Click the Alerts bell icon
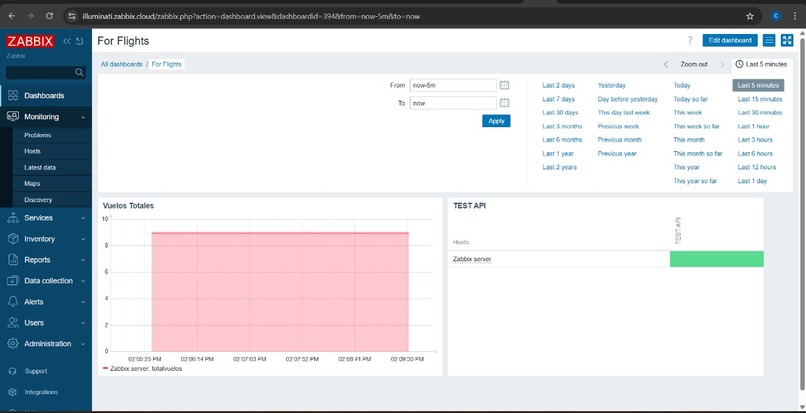This screenshot has height=413, width=806. (x=13, y=302)
